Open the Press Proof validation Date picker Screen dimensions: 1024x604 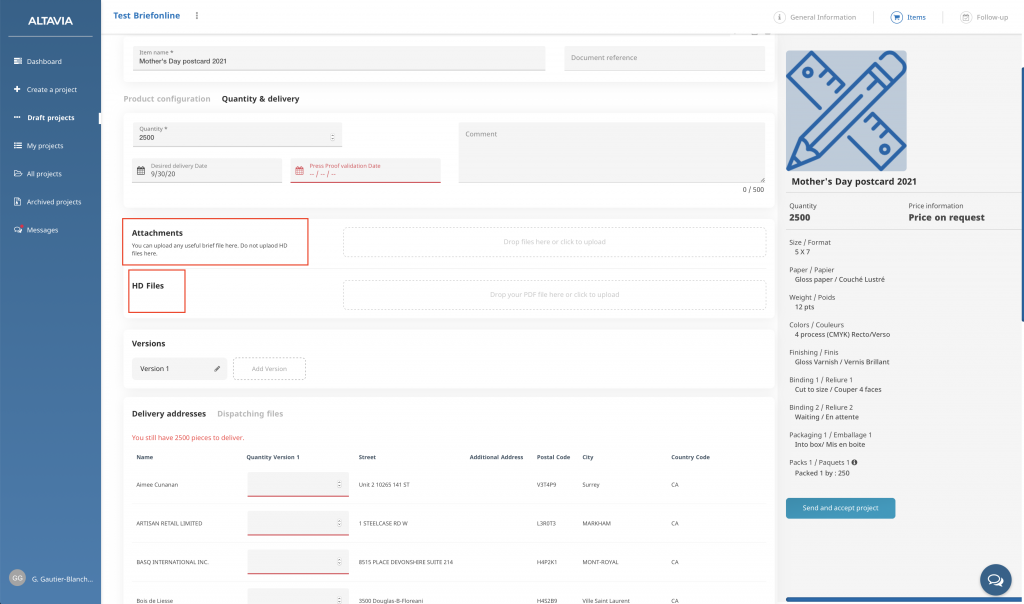pyautogui.click(x=365, y=170)
